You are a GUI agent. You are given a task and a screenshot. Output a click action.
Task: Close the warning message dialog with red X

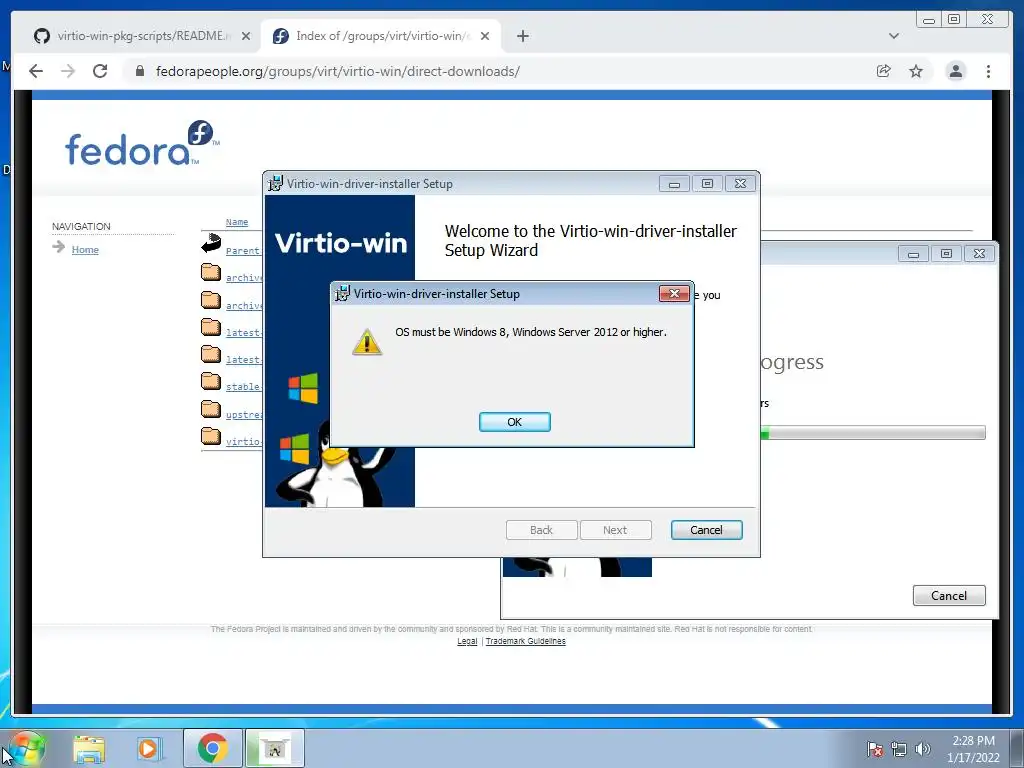(x=674, y=293)
